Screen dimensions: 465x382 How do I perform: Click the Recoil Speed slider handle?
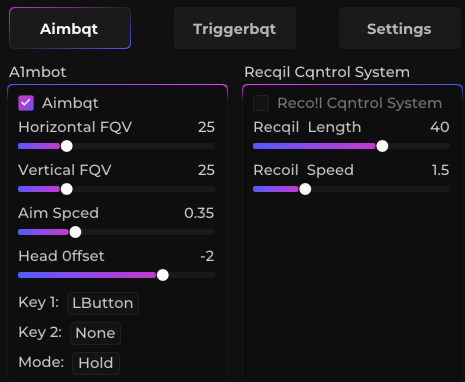click(x=305, y=189)
